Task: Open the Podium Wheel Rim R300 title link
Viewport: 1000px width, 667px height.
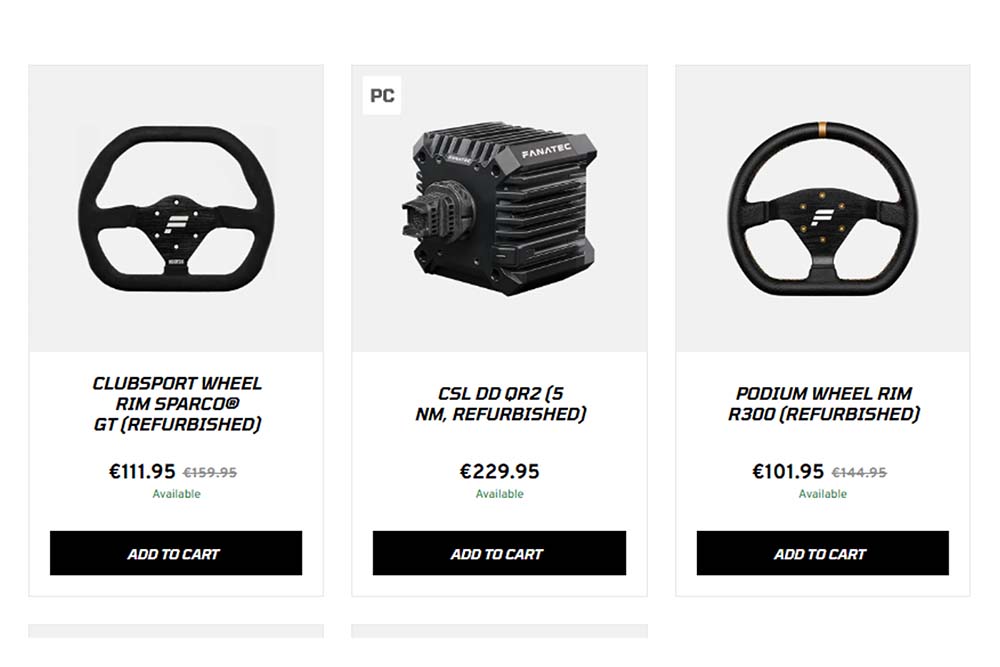Action: click(823, 404)
